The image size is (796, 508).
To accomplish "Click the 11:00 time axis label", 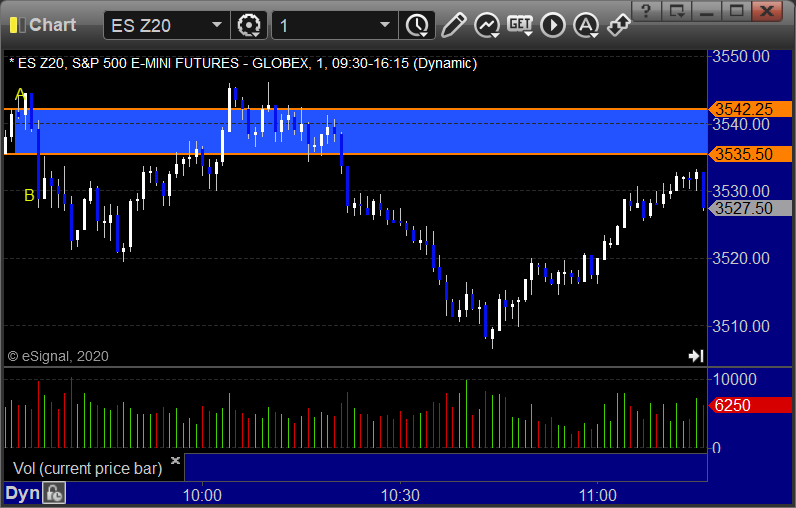I will click(598, 495).
